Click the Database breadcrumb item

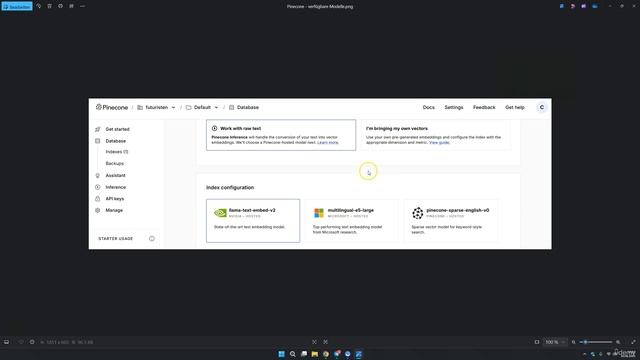click(x=244, y=107)
